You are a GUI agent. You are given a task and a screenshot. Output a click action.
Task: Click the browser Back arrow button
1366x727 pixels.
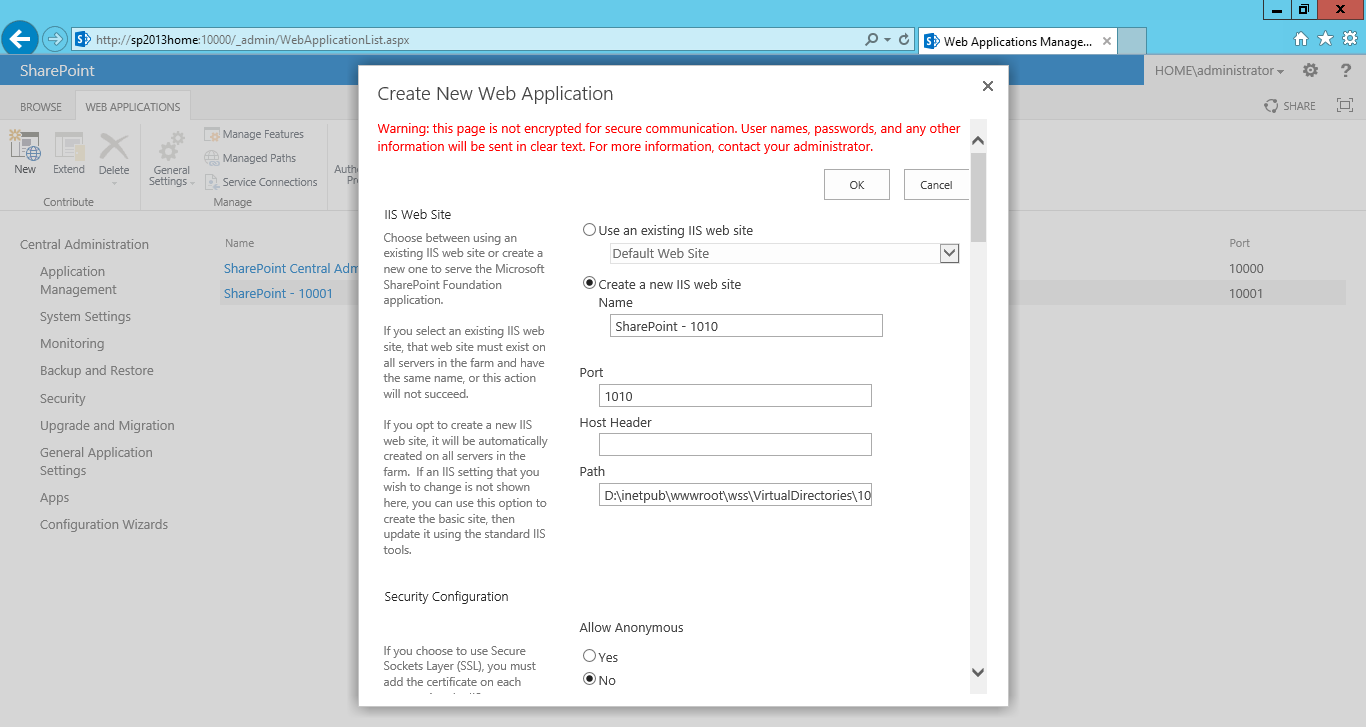pyautogui.click(x=21, y=40)
